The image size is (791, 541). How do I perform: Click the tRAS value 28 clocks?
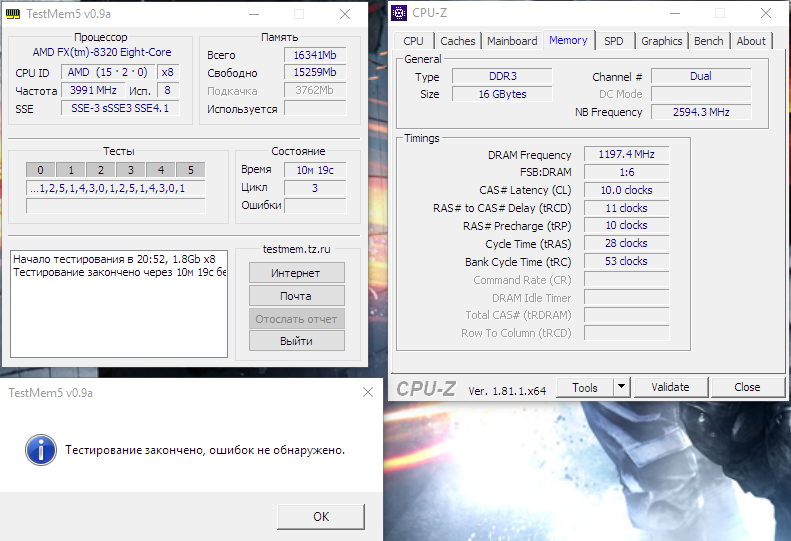[627, 243]
